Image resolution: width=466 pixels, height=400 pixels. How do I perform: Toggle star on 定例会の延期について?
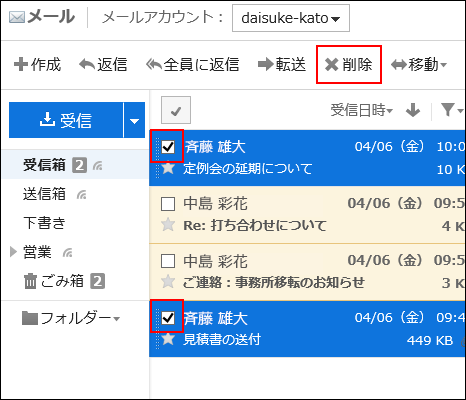pyautogui.click(x=168, y=168)
